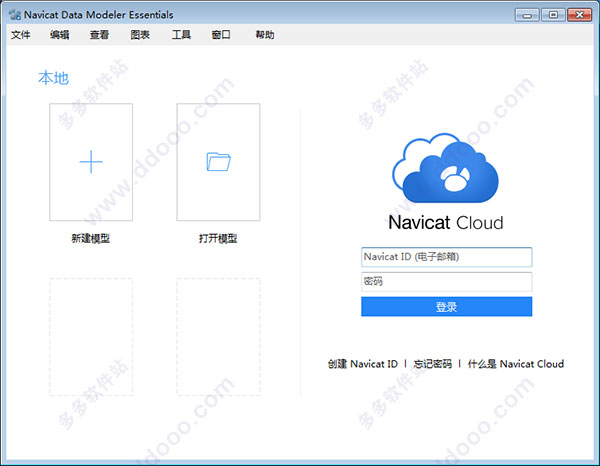Open the 查看 menu
The image size is (600, 466).
99,35
